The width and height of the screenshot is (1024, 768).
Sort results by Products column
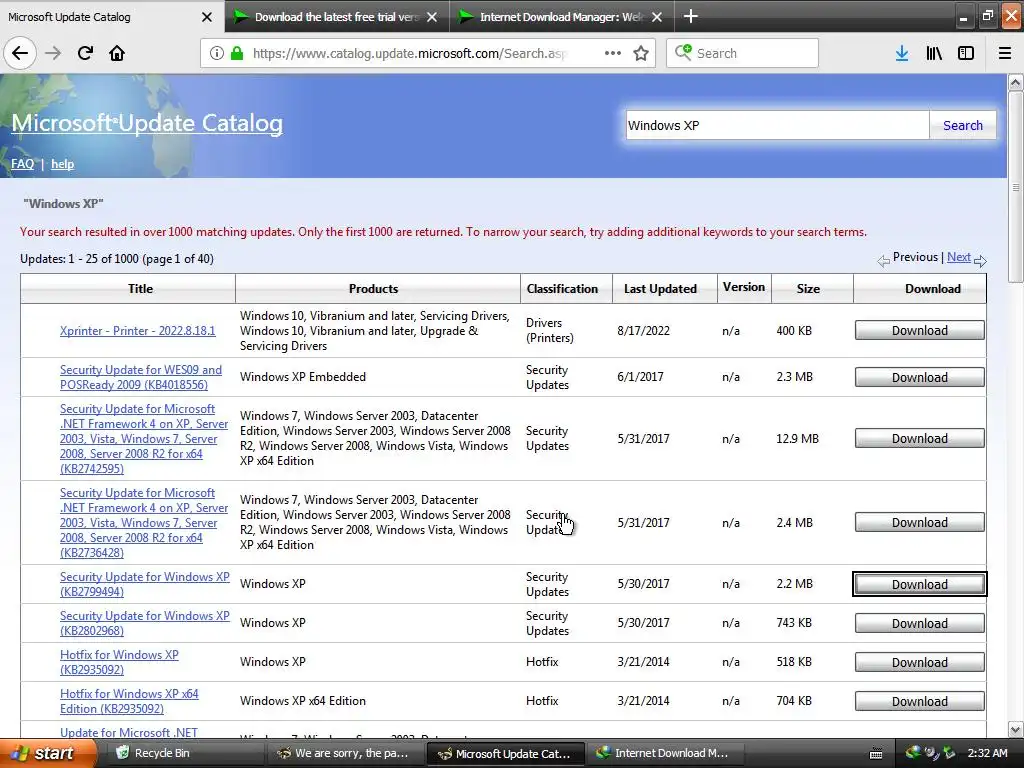tap(374, 289)
